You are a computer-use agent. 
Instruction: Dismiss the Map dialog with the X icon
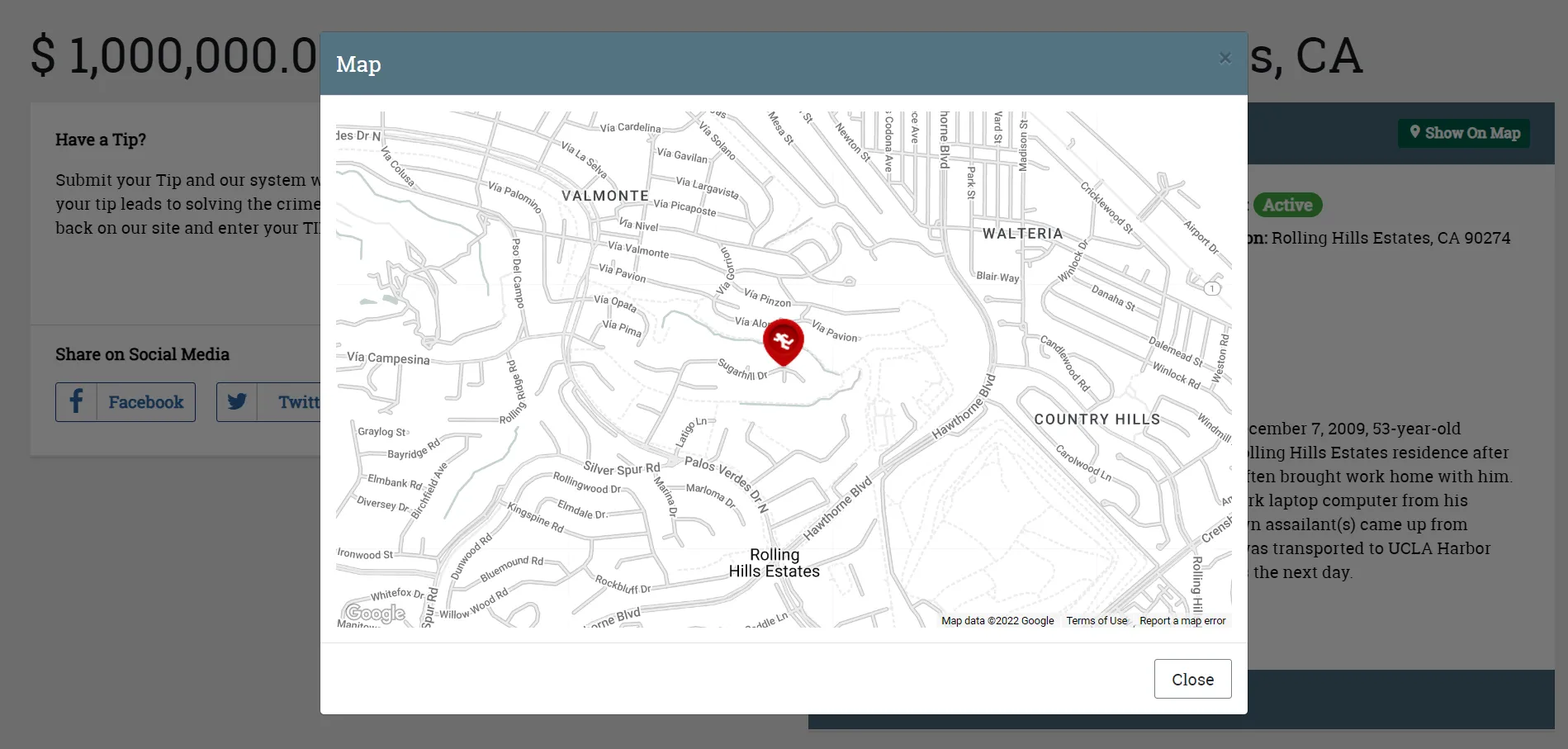[x=1225, y=58]
